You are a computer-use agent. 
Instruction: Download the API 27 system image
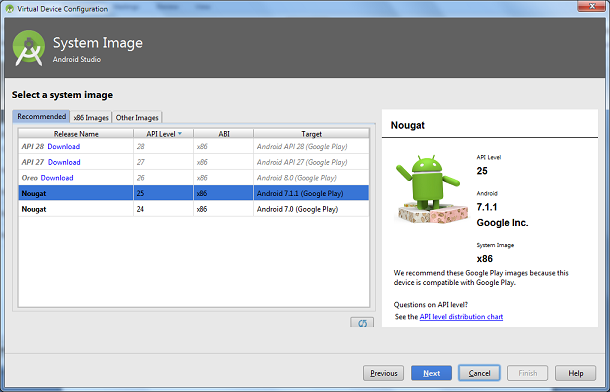point(64,162)
